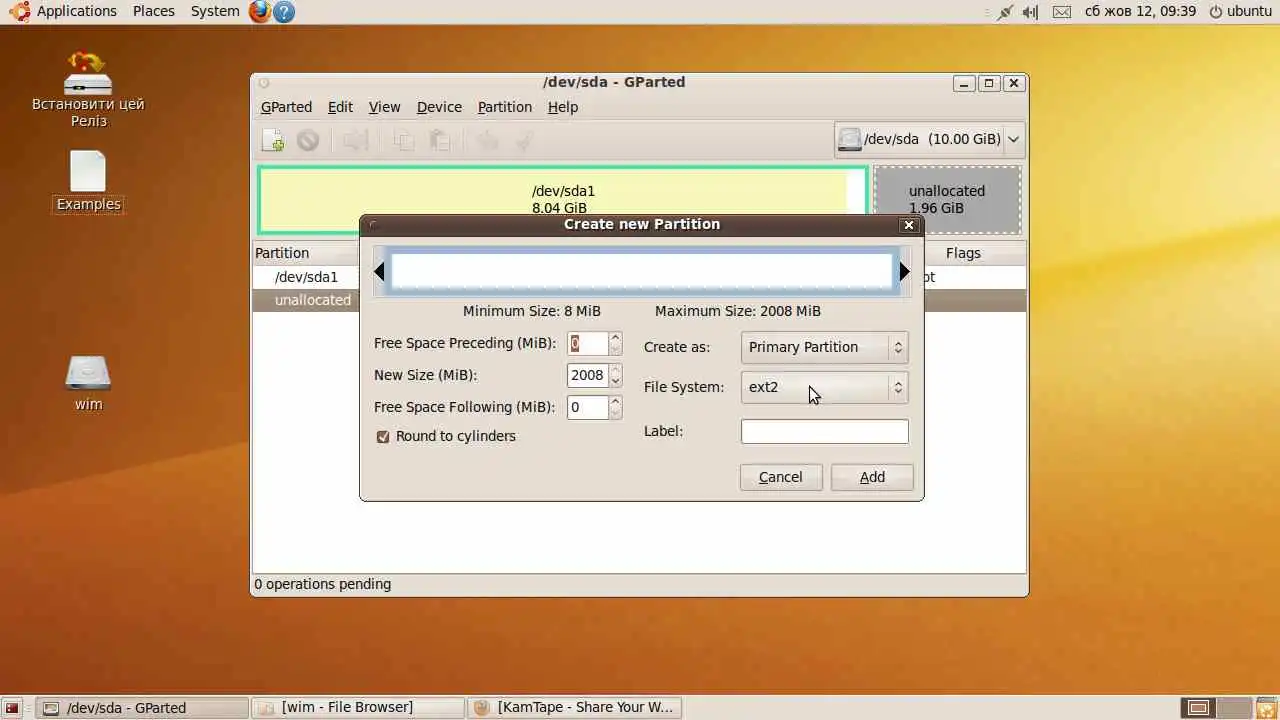Increase New Size with the up stepper
Image resolution: width=1280 pixels, height=720 pixels.
[615, 370]
